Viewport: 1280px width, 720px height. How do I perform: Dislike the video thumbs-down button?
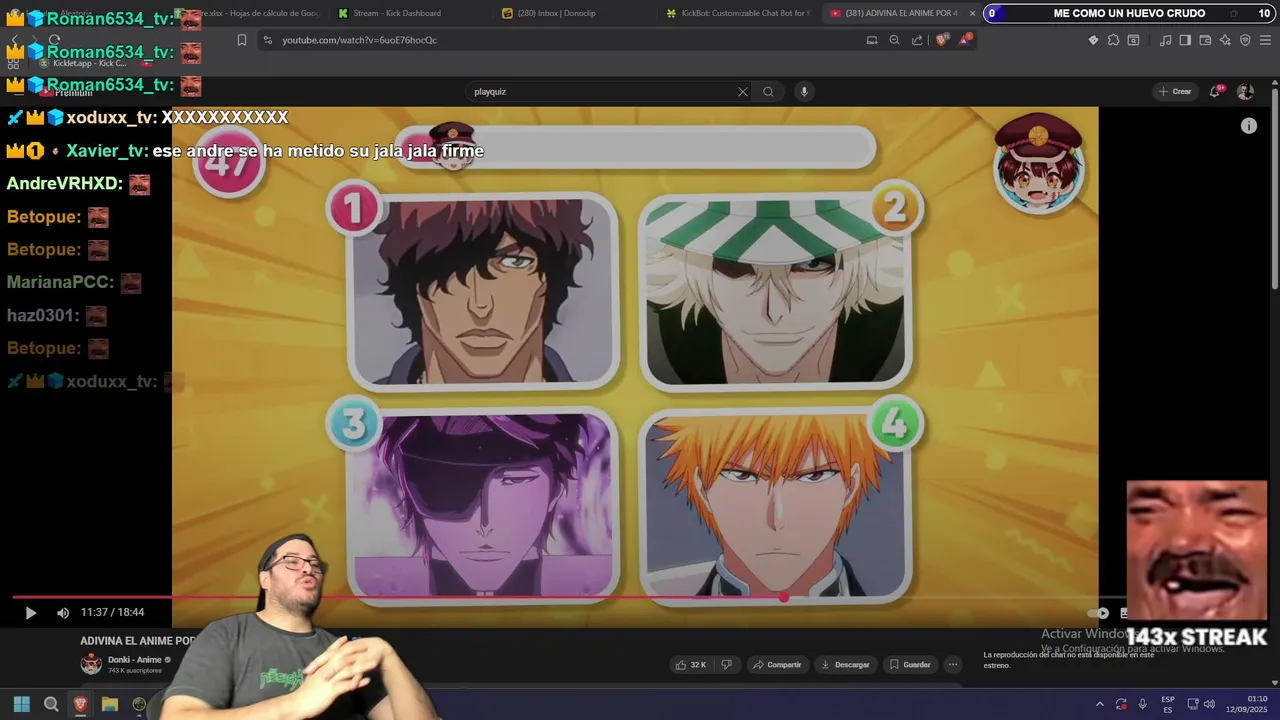727,665
